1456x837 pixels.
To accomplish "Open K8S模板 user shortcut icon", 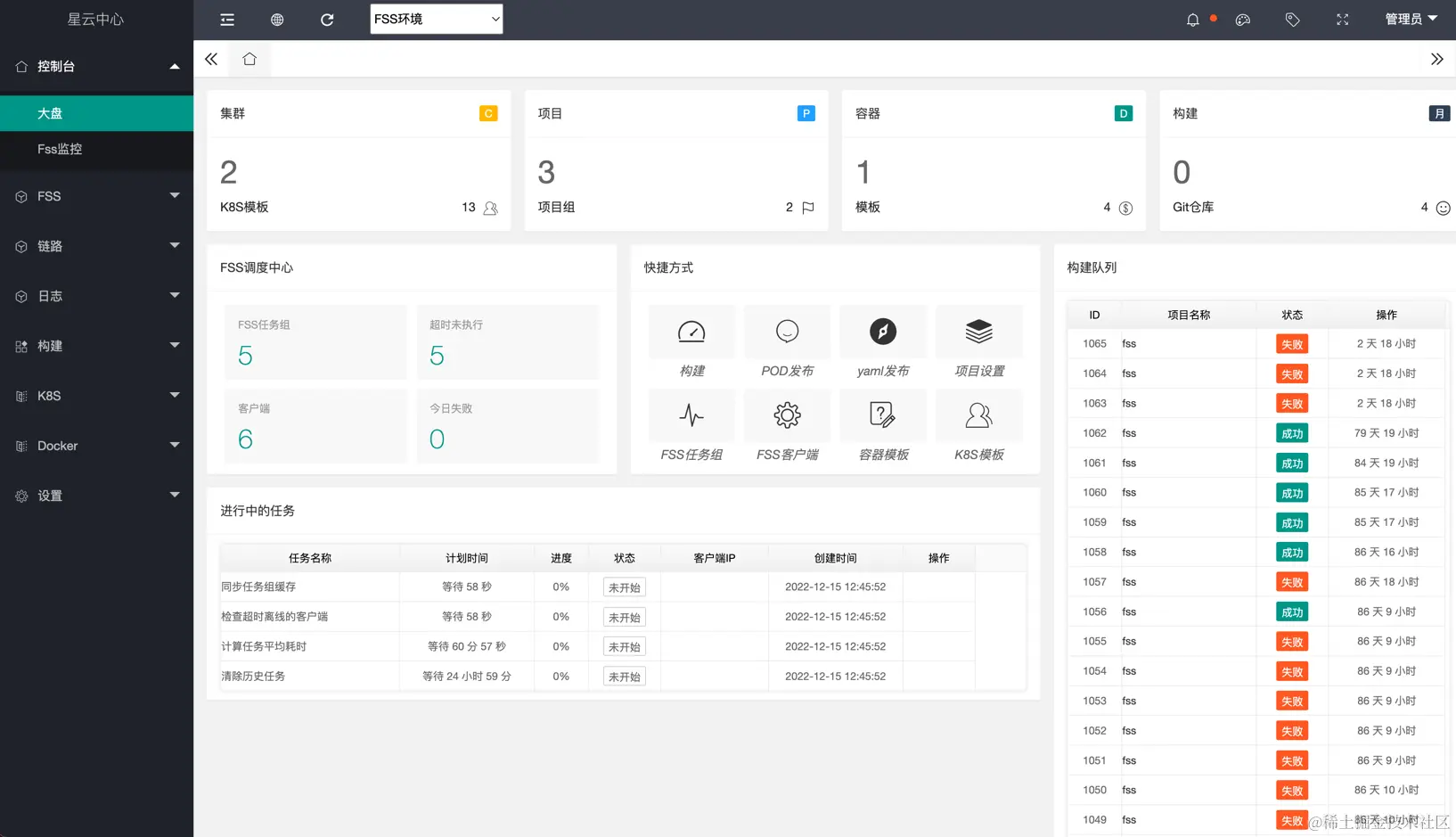I will click(979, 415).
